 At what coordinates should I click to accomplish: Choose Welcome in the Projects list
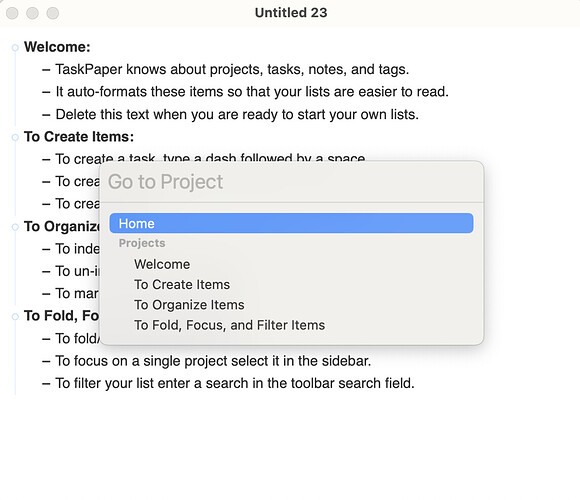pyautogui.click(x=162, y=264)
